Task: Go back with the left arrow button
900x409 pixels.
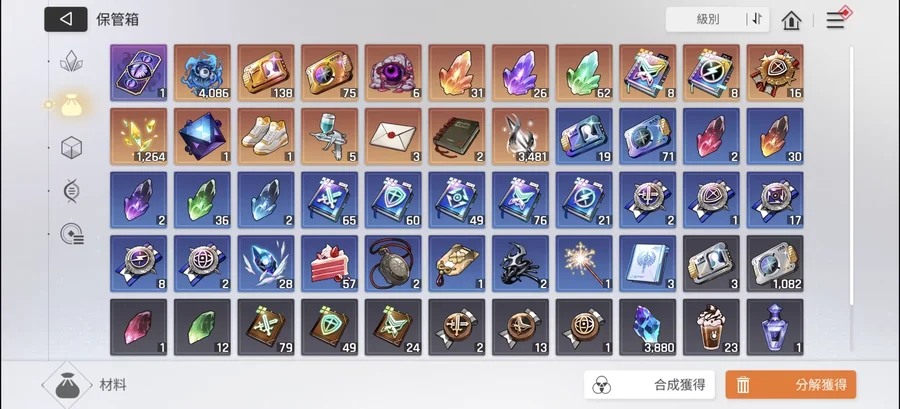Action: coord(65,20)
